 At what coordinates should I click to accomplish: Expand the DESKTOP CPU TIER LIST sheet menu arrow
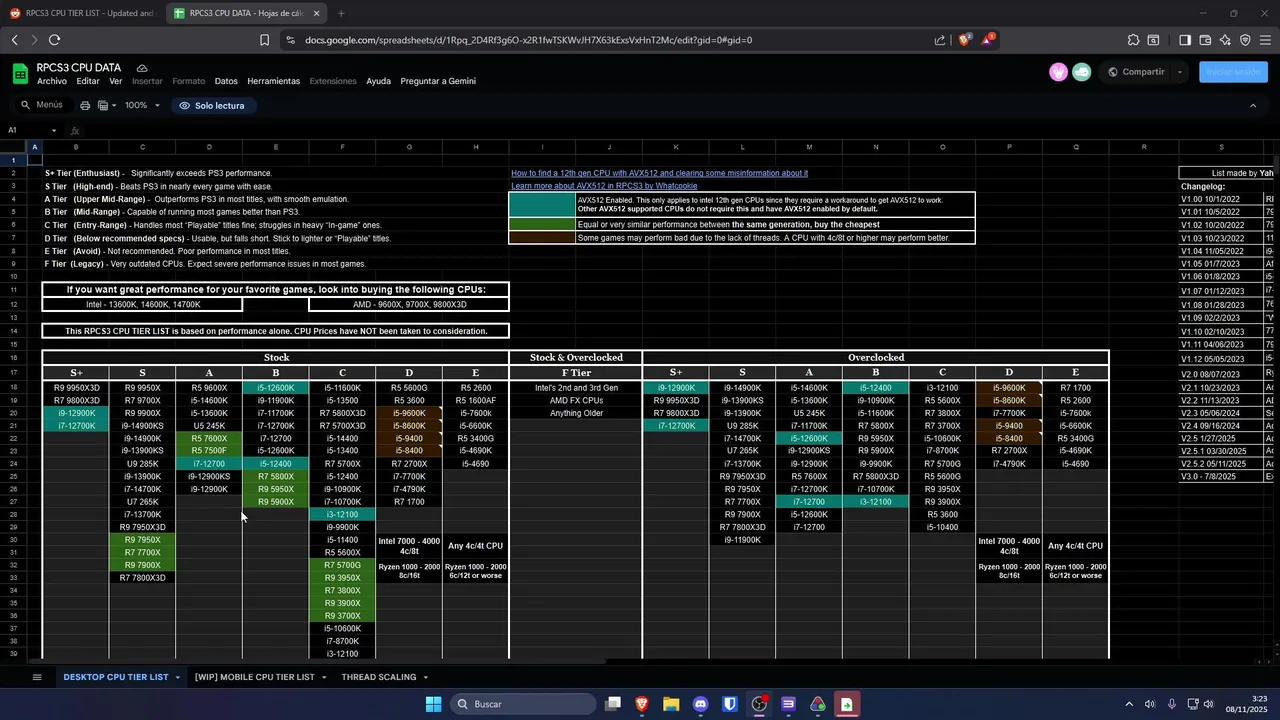tap(178, 677)
